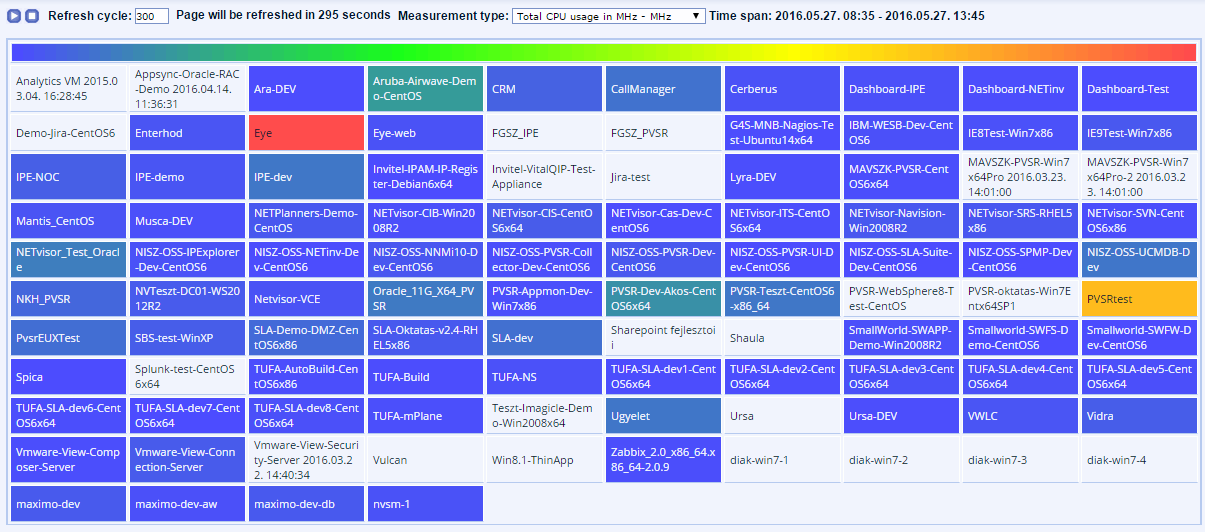Select the Vmware-View-Composer-Server tile
Viewport: 1205px width, 532px height.
click(x=67, y=460)
